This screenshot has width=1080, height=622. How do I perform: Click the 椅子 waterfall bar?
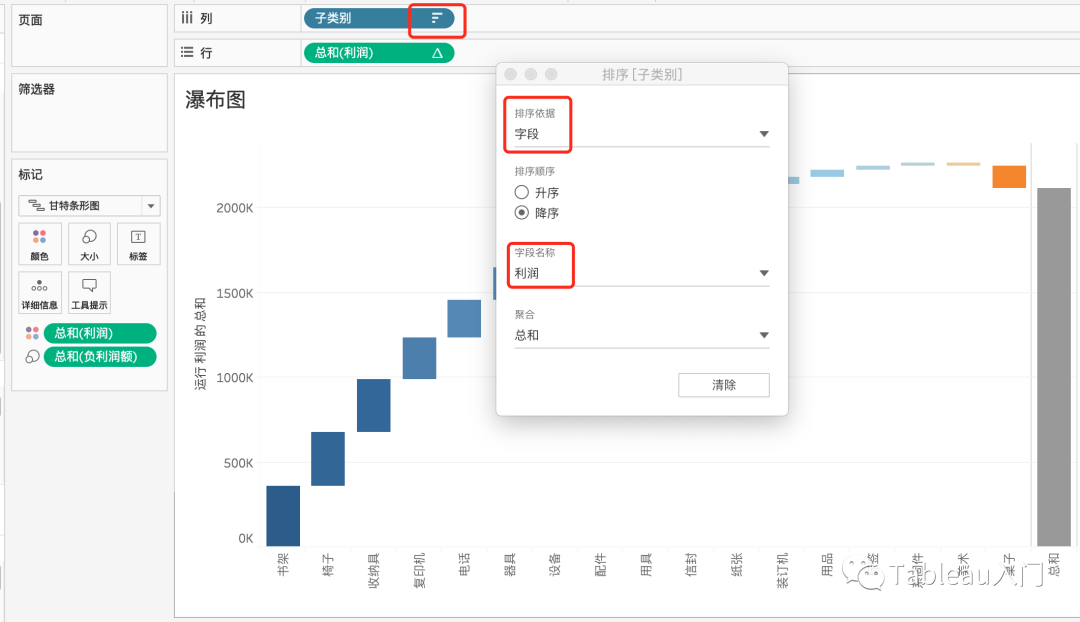(328, 459)
